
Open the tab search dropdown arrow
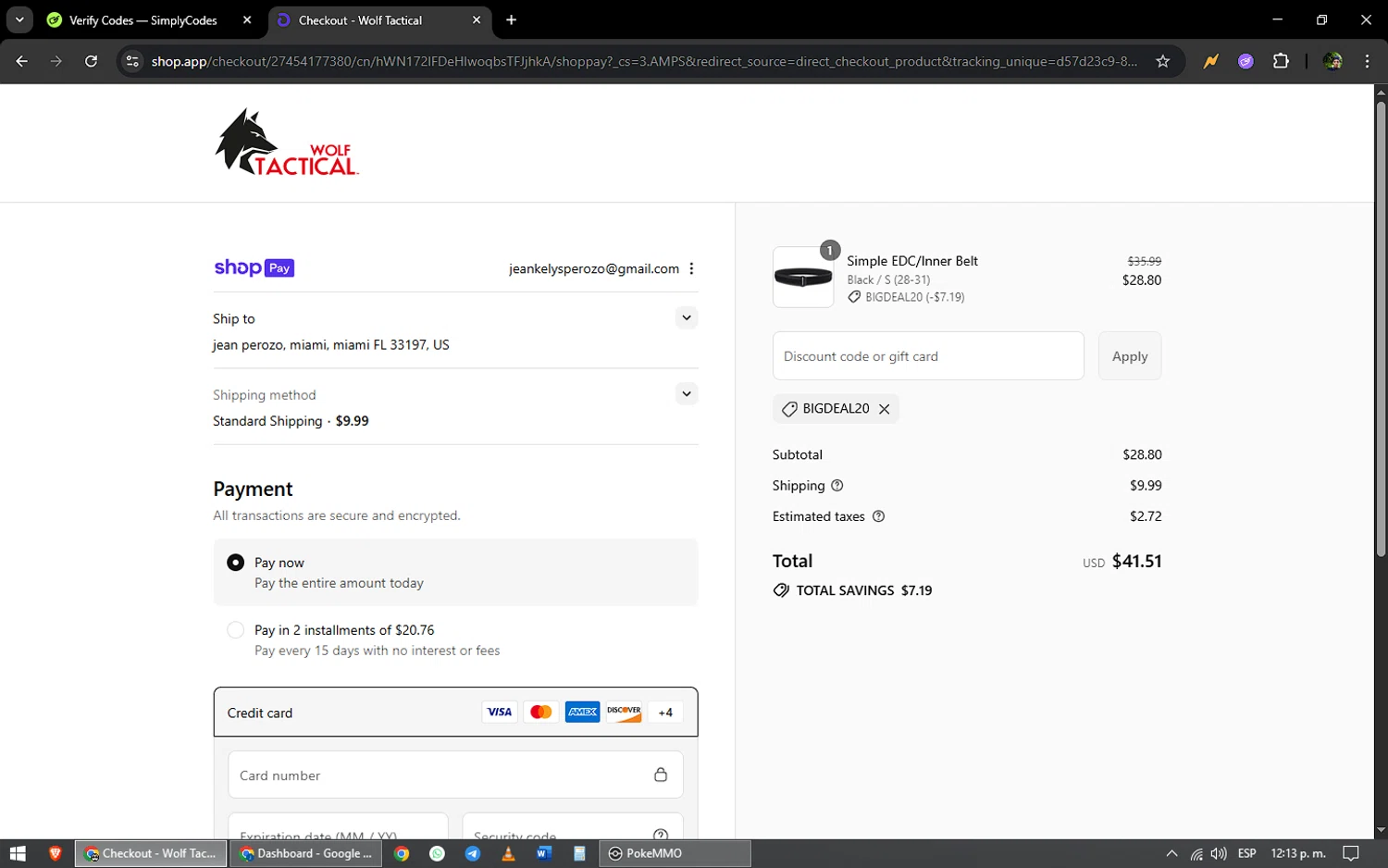(x=19, y=19)
